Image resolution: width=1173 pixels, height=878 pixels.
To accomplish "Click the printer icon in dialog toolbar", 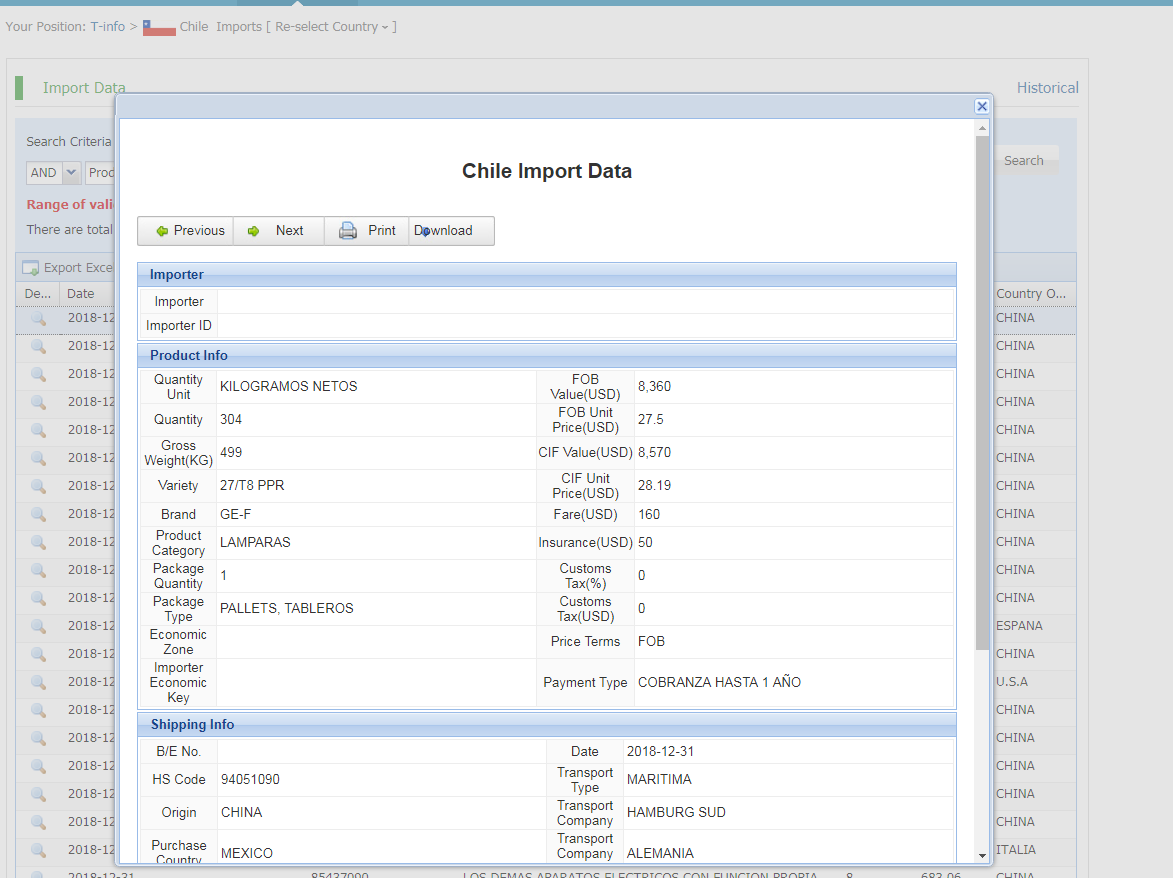I will click(x=348, y=231).
